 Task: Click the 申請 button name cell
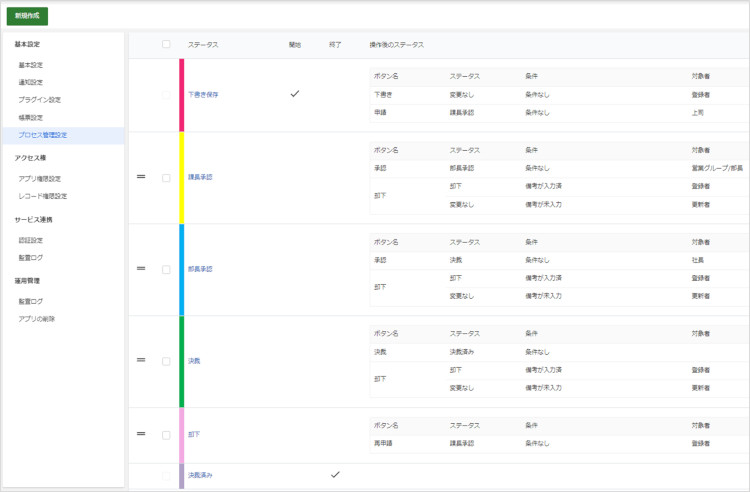[380, 113]
